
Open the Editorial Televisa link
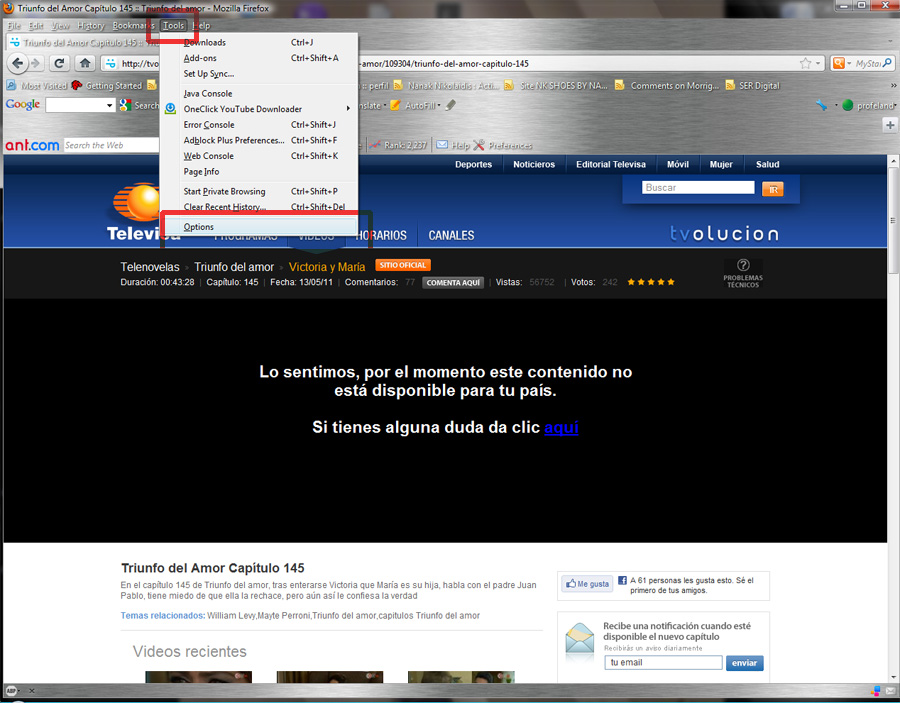[x=611, y=164]
